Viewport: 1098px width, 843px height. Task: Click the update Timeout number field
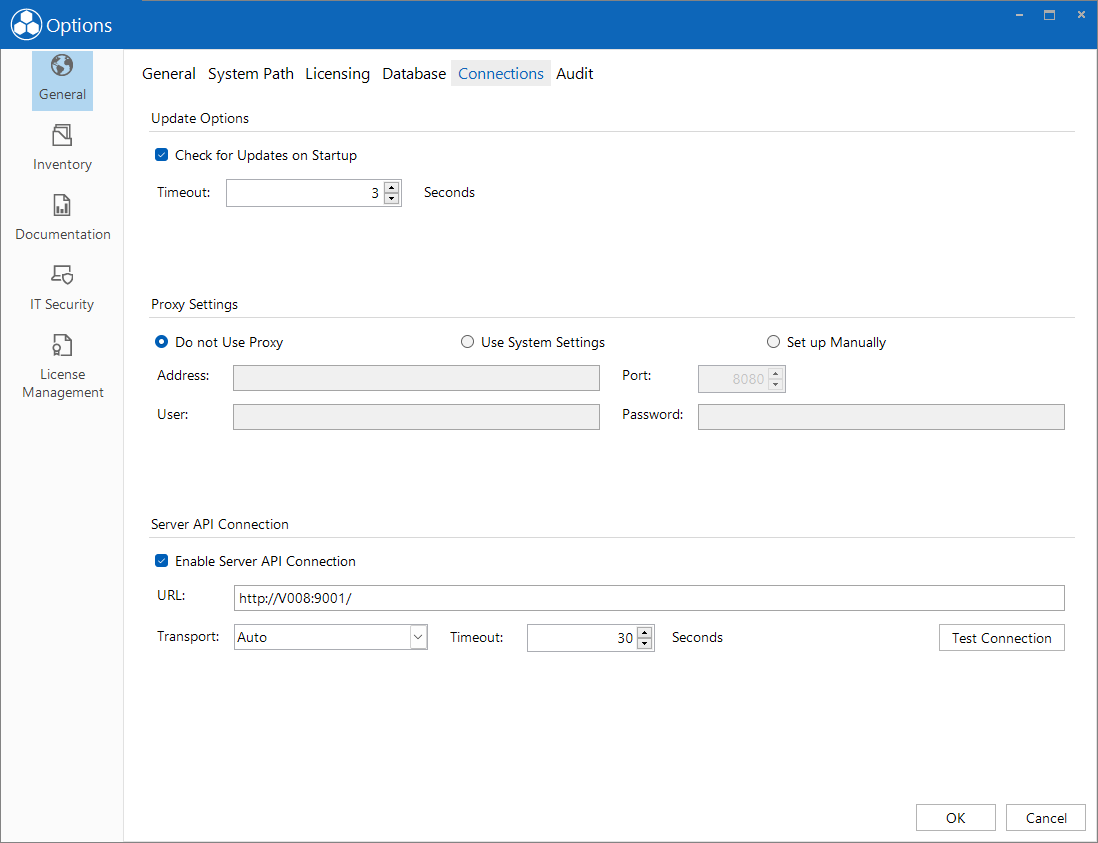[x=305, y=193]
